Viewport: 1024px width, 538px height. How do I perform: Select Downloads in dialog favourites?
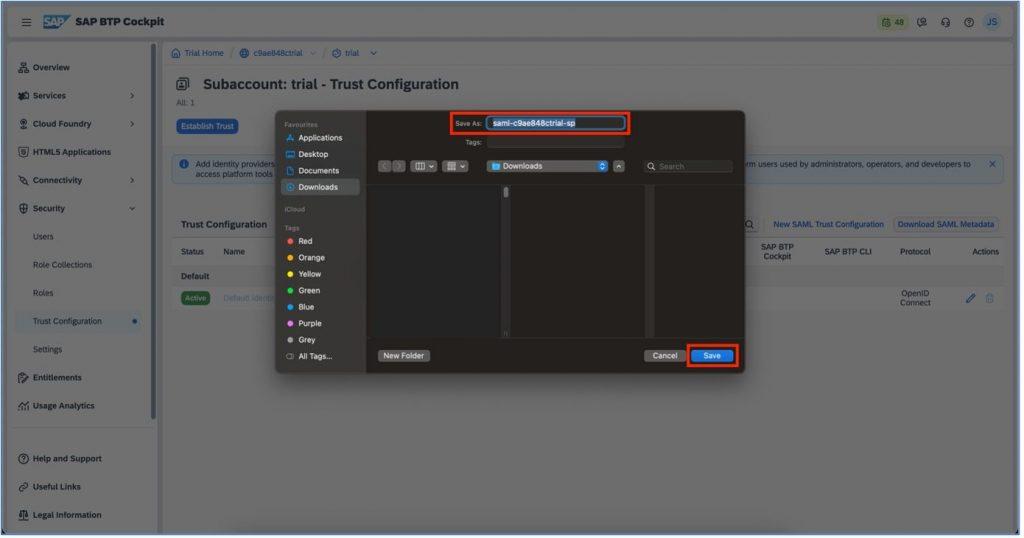(321, 187)
